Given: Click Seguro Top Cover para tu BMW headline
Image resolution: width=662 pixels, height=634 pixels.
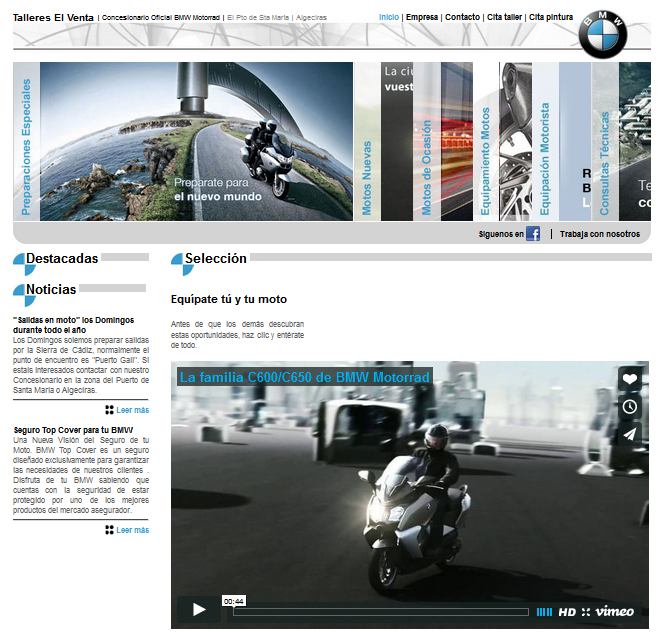Looking at the screenshot, I should (x=73, y=430).
